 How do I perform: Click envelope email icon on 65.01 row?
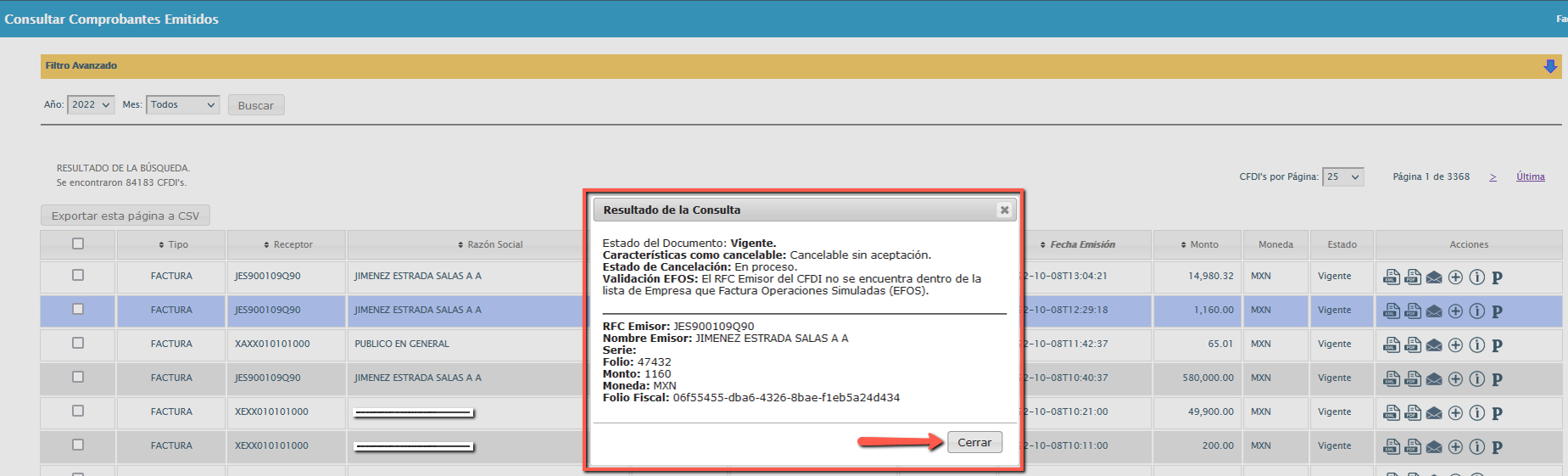[1434, 345]
